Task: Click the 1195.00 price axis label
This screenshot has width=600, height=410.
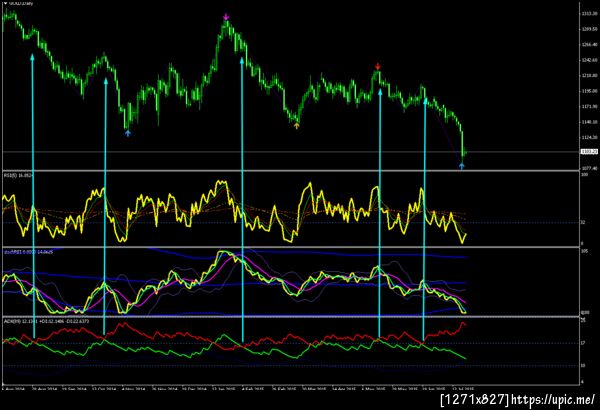Action: tap(589, 91)
